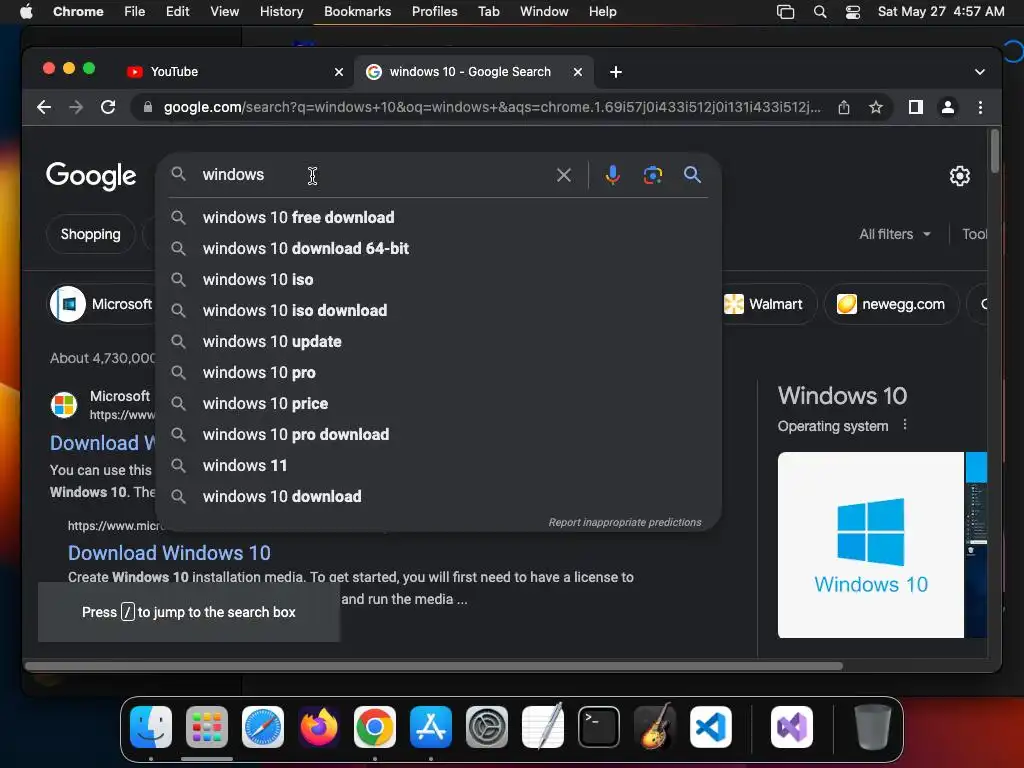Open System Settings from the Dock

[x=487, y=727]
